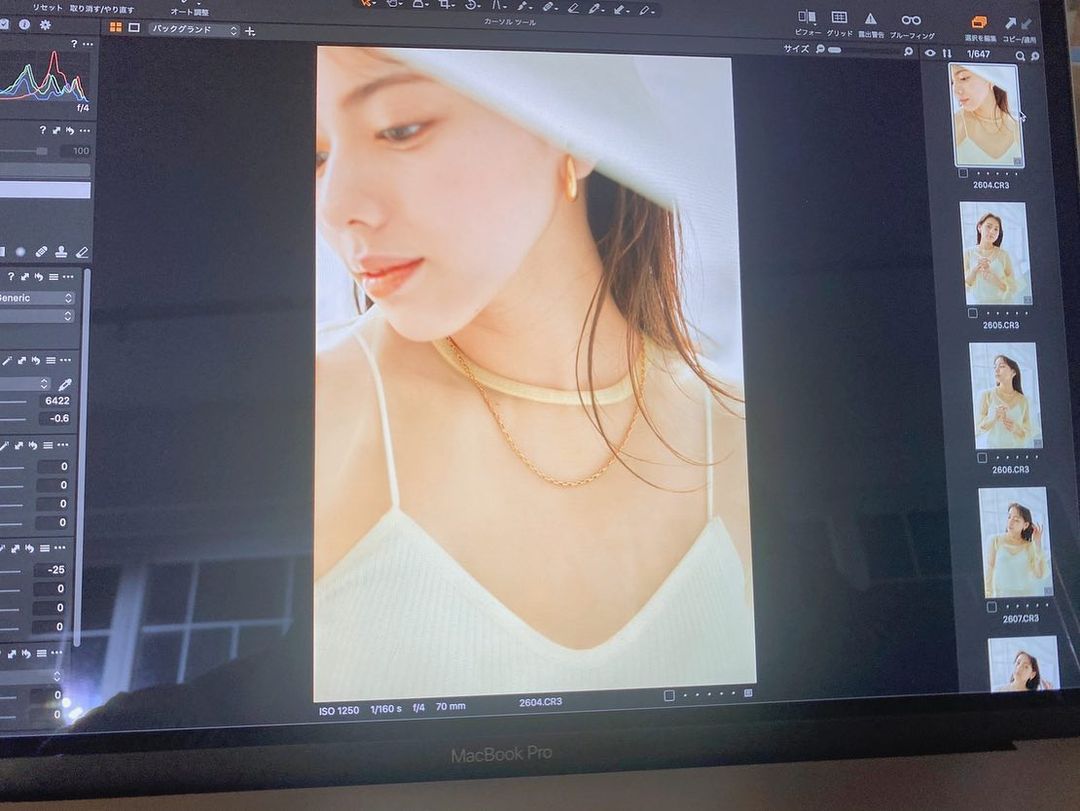Select thumbnail 2604.CR3 in browser
This screenshot has height=811, width=1080.
point(986,114)
